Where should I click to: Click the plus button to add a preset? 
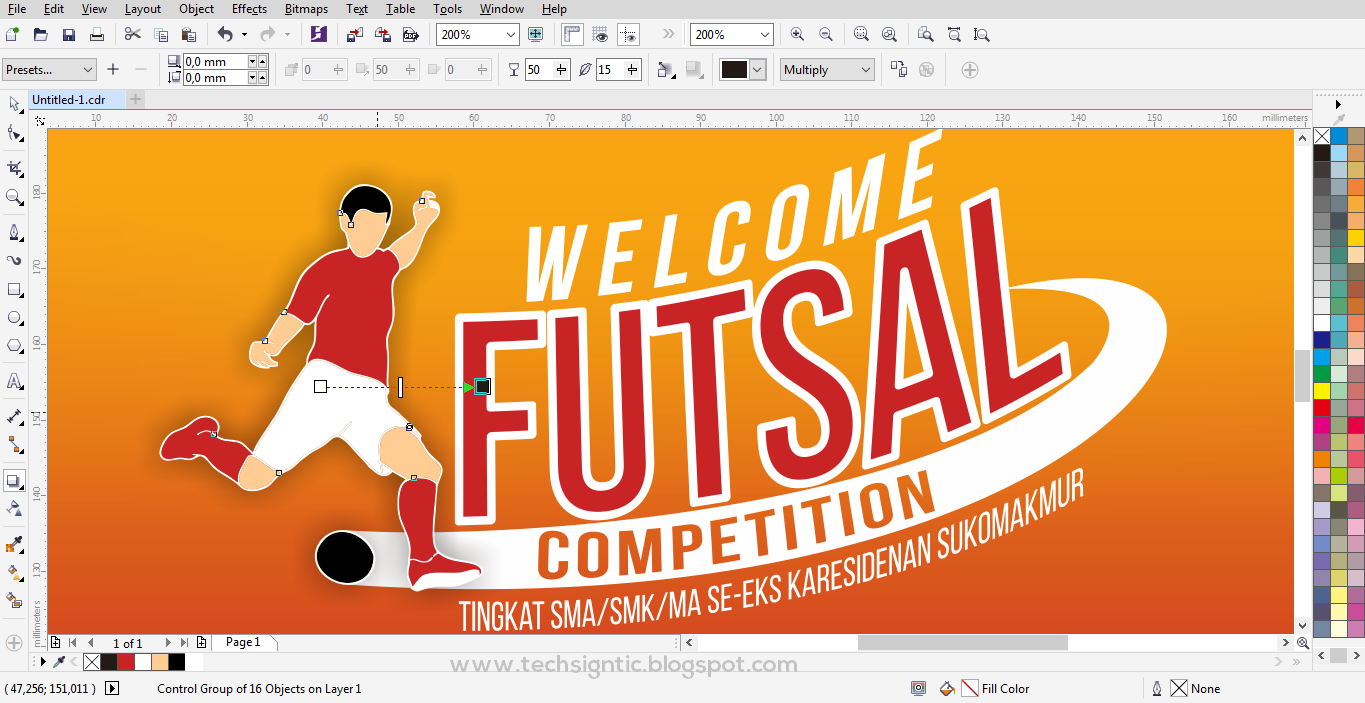pos(113,69)
